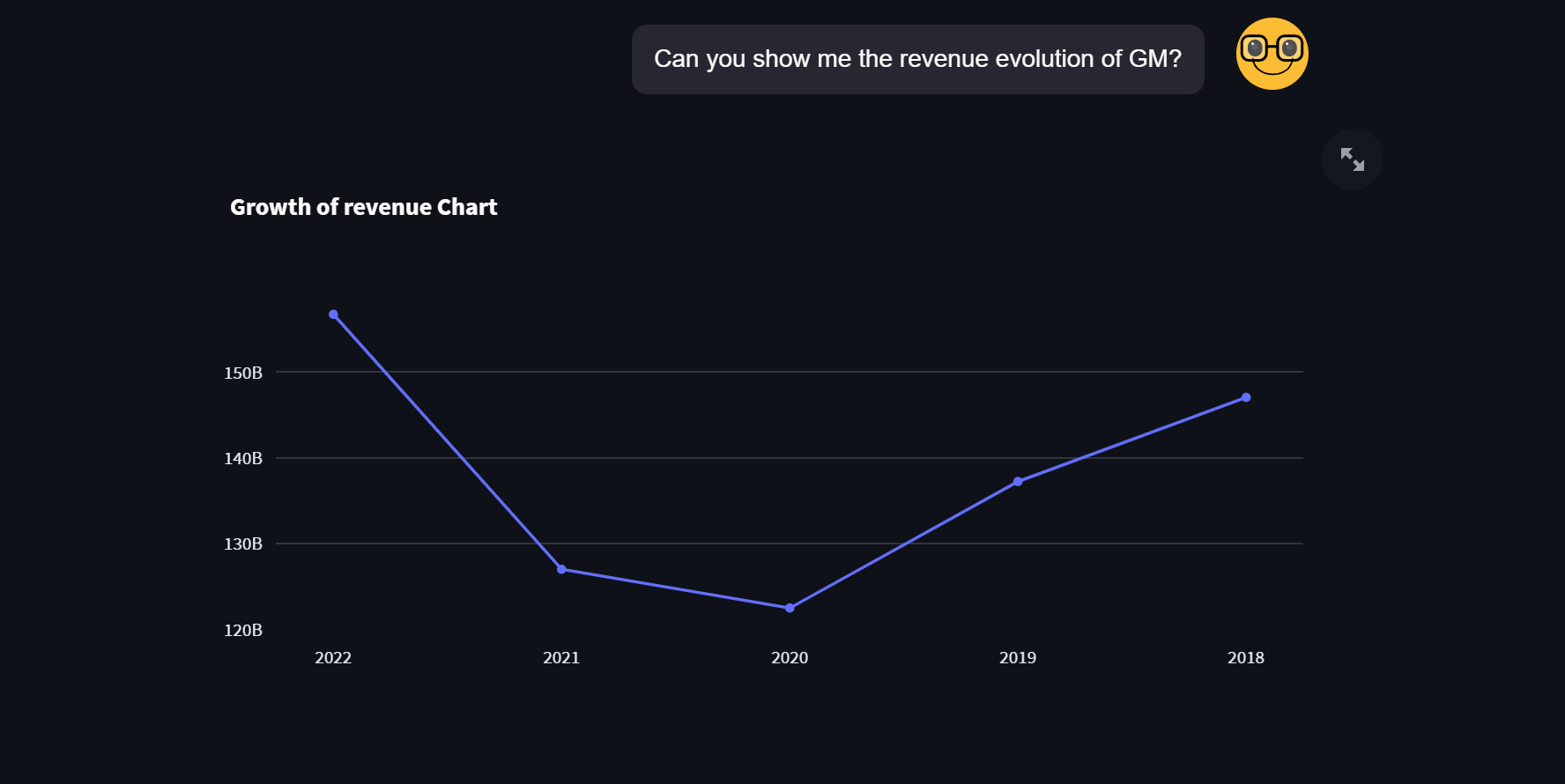Click the user avatar emoji with glasses
The height and width of the screenshot is (784, 1565).
coord(1272,54)
